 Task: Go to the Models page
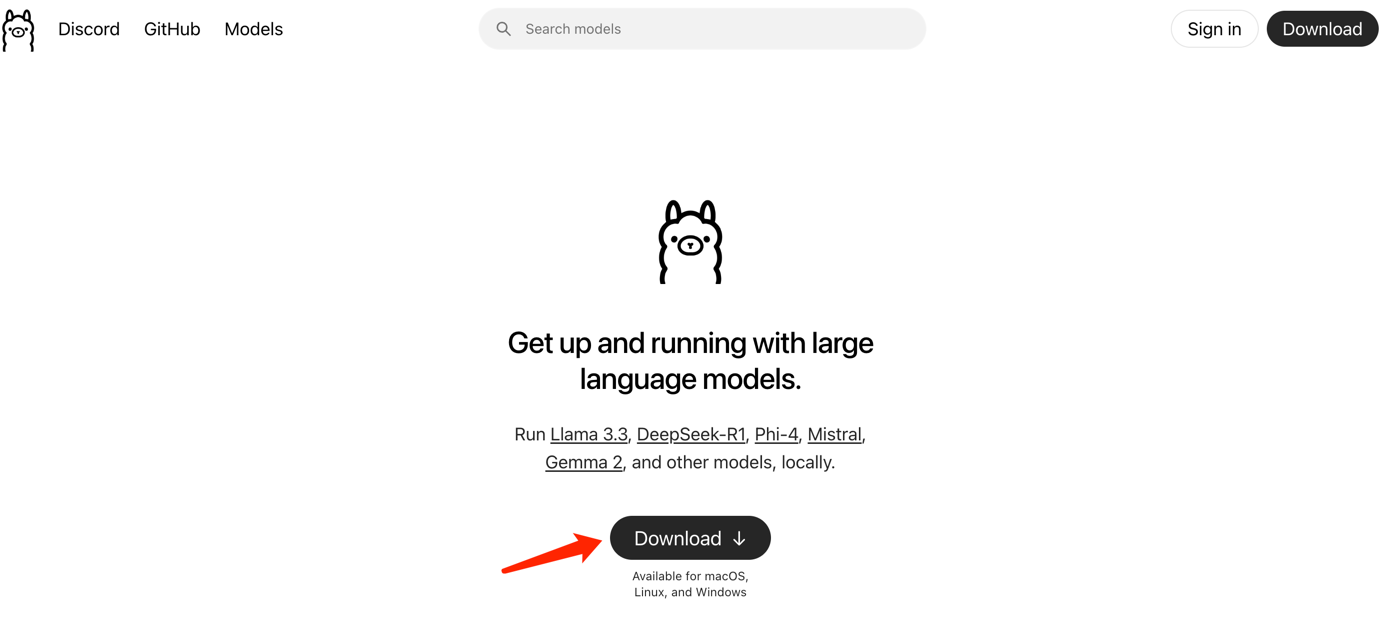(253, 29)
